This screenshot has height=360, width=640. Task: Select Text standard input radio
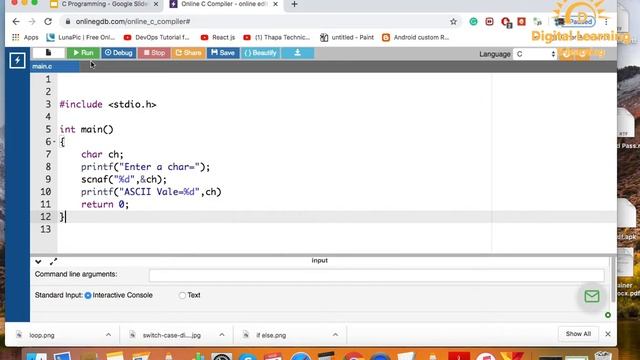tap(182, 296)
